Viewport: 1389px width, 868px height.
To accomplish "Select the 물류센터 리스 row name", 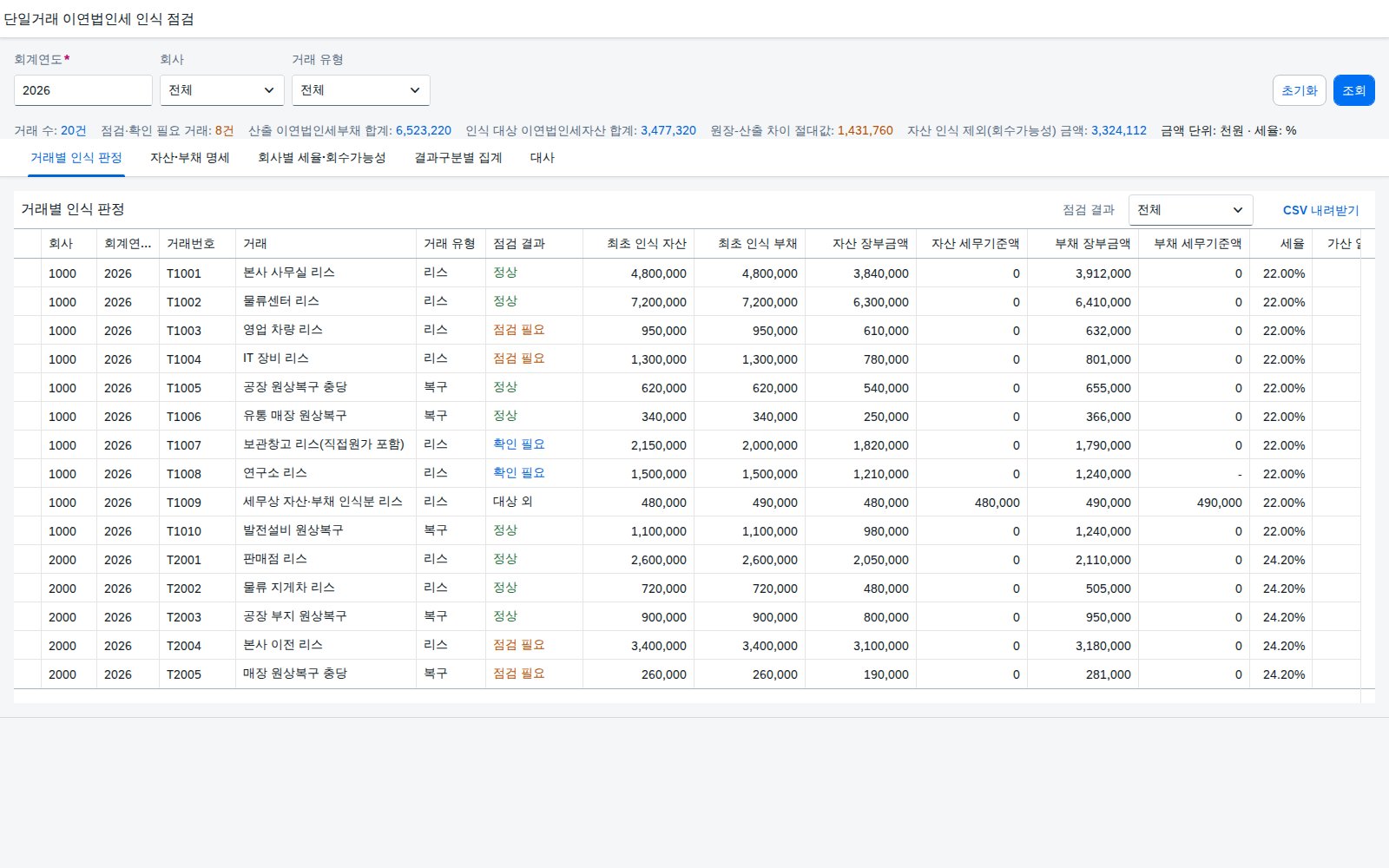I will pos(281,301).
